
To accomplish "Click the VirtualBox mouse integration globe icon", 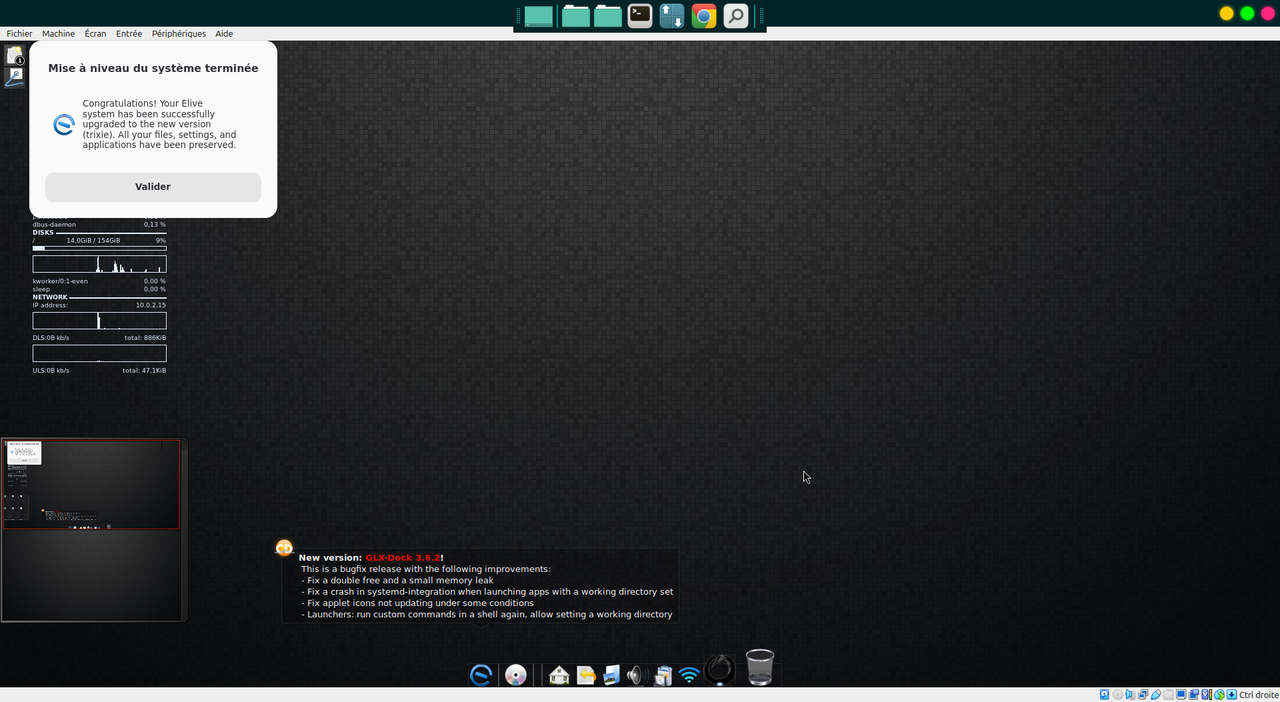I will click(x=1219, y=695).
